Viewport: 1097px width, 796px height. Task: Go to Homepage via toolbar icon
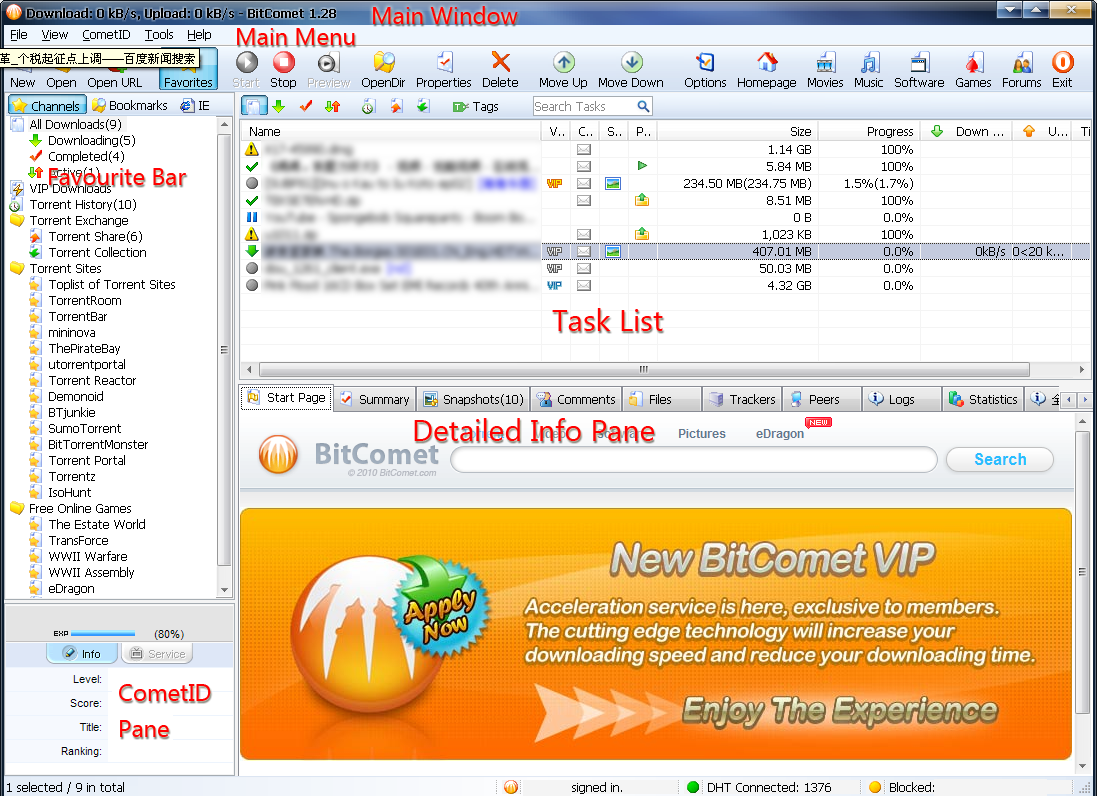pyautogui.click(x=767, y=62)
